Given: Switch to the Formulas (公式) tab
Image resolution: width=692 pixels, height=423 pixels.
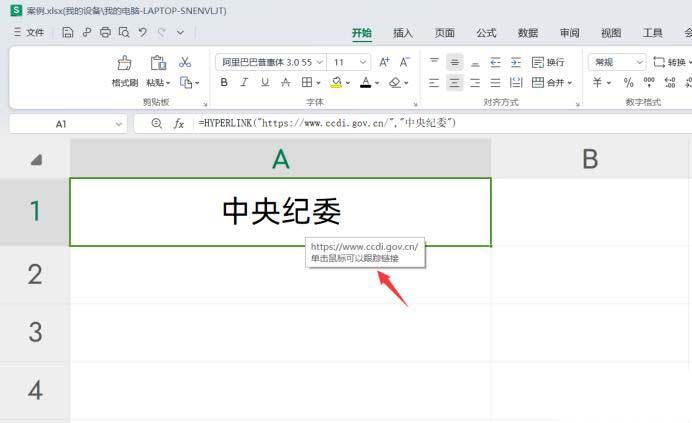Looking at the screenshot, I should coord(486,33).
